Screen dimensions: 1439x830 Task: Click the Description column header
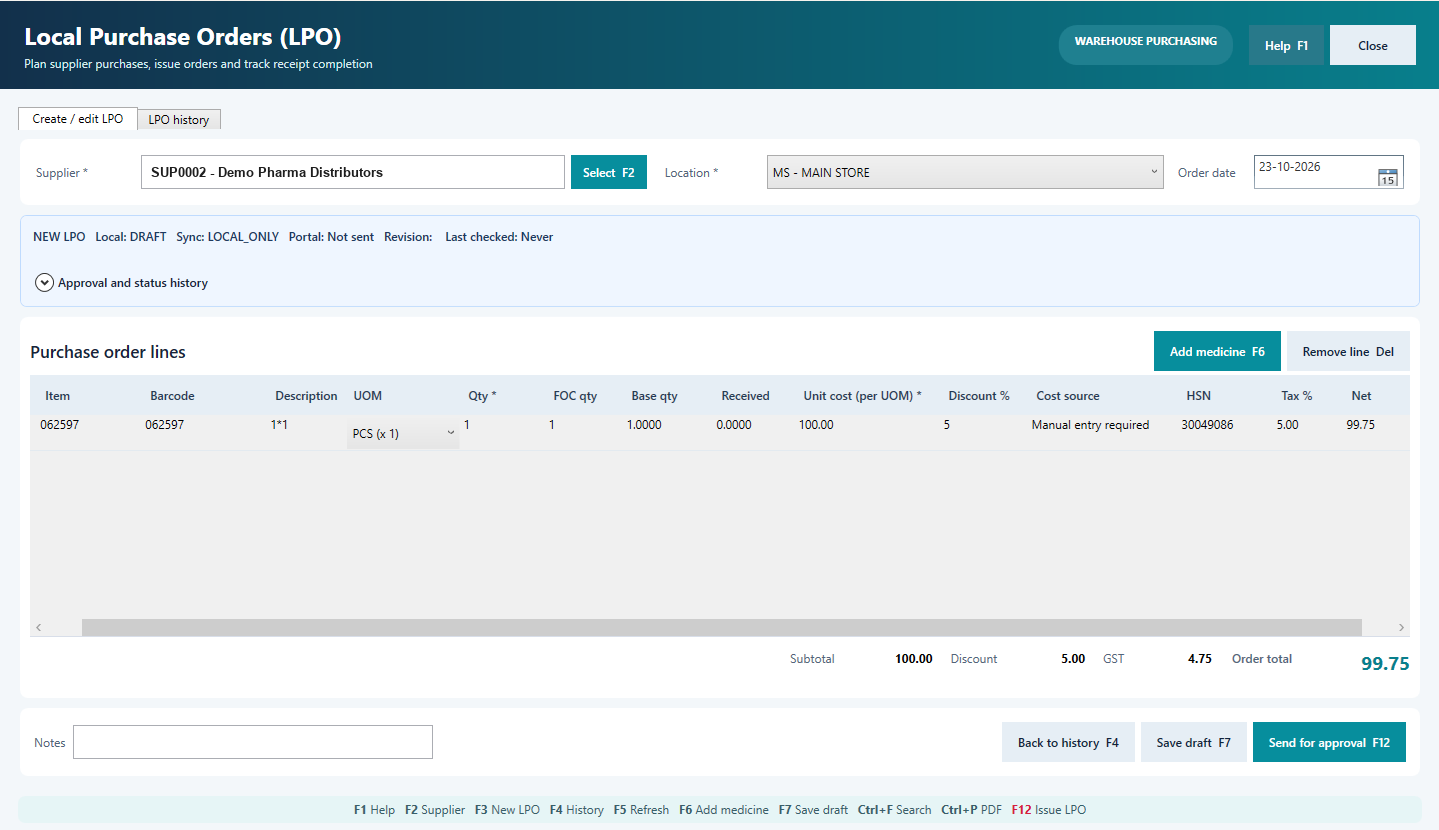[x=306, y=396]
